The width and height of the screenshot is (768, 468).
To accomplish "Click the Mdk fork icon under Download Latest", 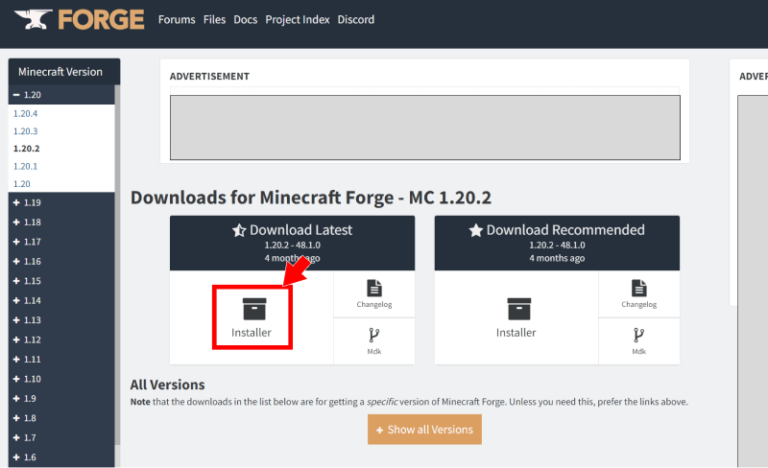I will coord(374,334).
